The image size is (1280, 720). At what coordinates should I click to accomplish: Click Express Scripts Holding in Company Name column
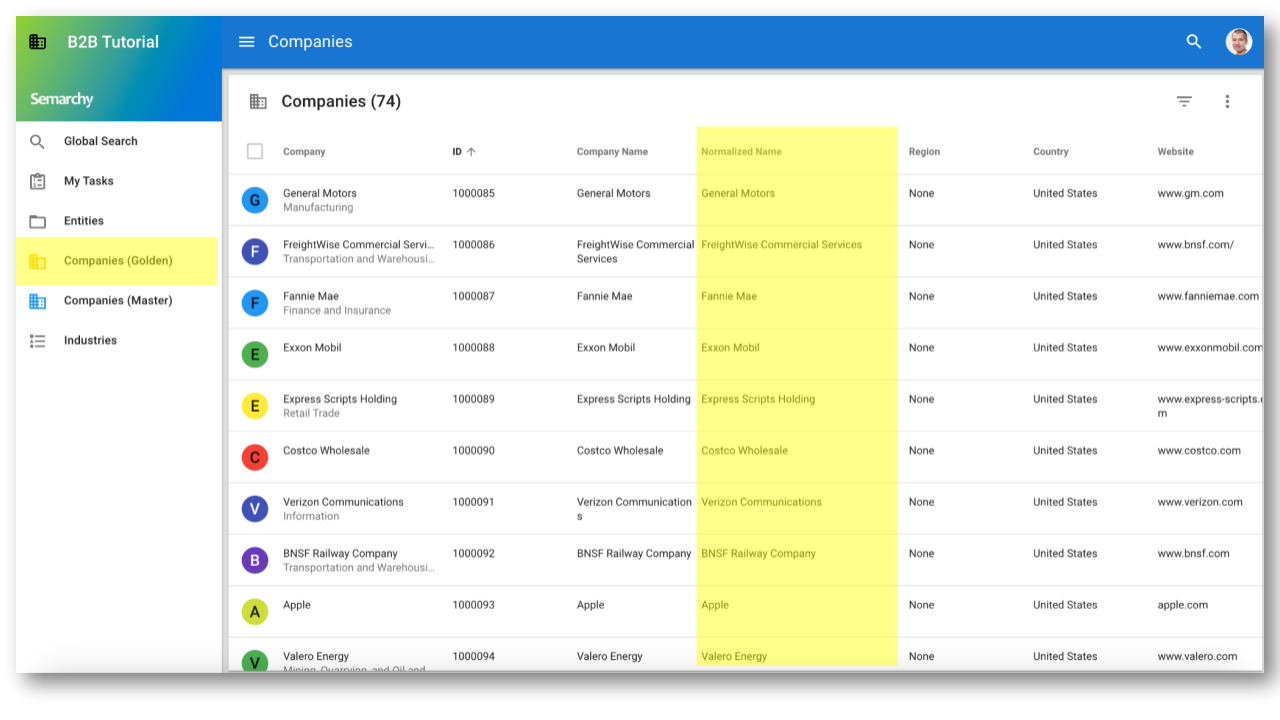click(634, 399)
